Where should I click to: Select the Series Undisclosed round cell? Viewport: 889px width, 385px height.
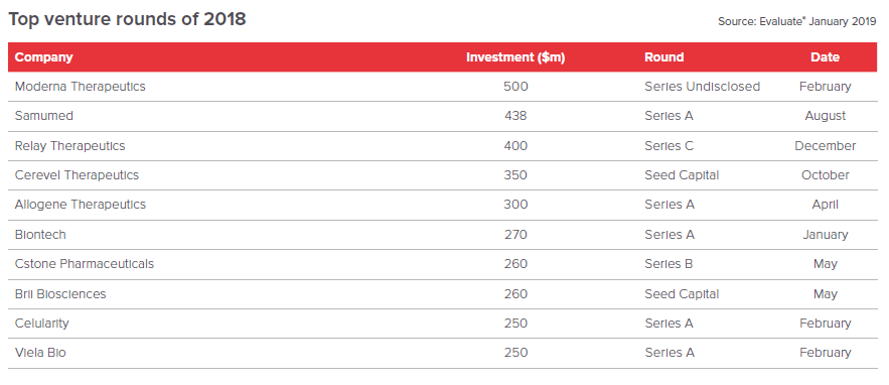click(702, 87)
